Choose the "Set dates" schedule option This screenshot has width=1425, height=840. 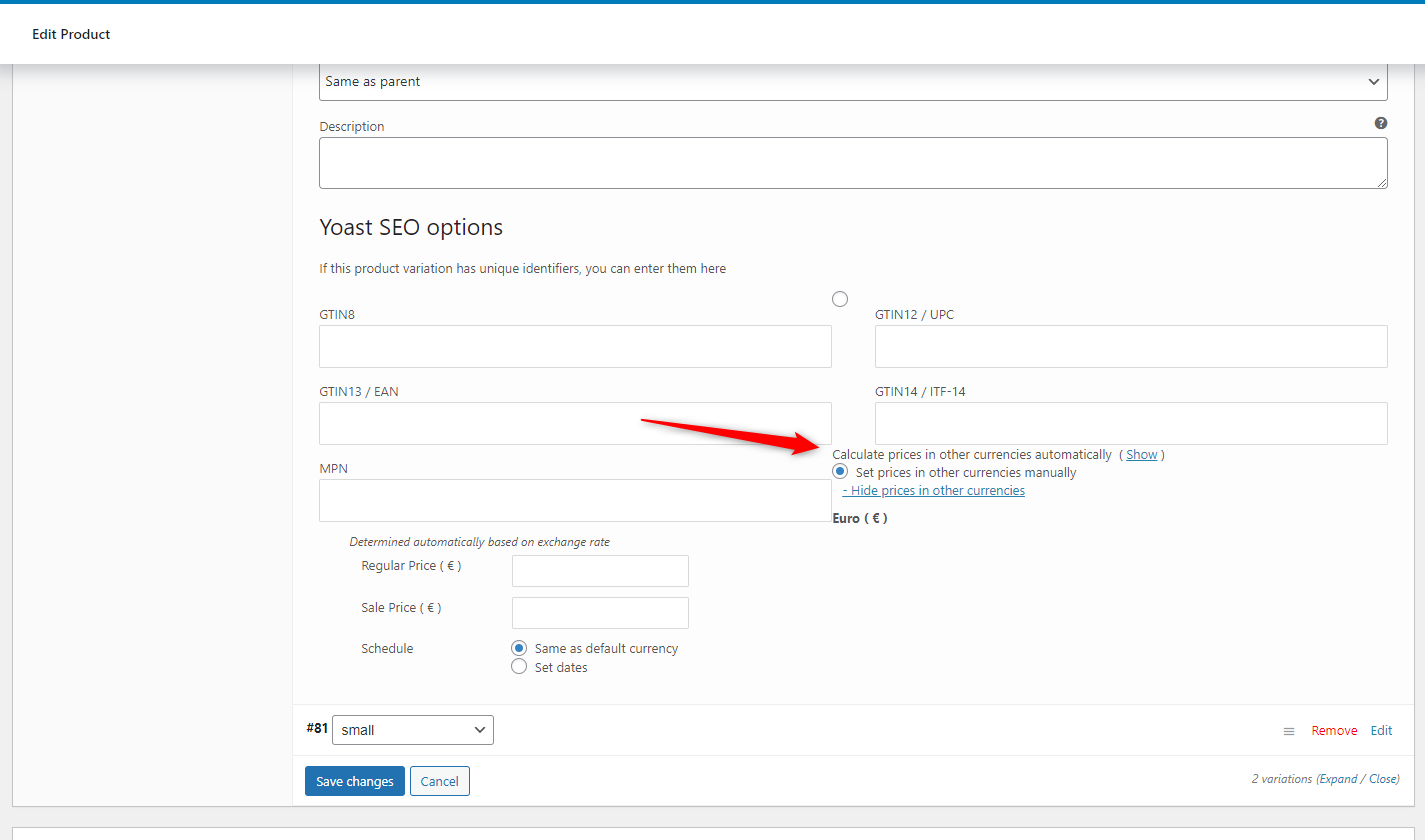(x=519, y=667)
